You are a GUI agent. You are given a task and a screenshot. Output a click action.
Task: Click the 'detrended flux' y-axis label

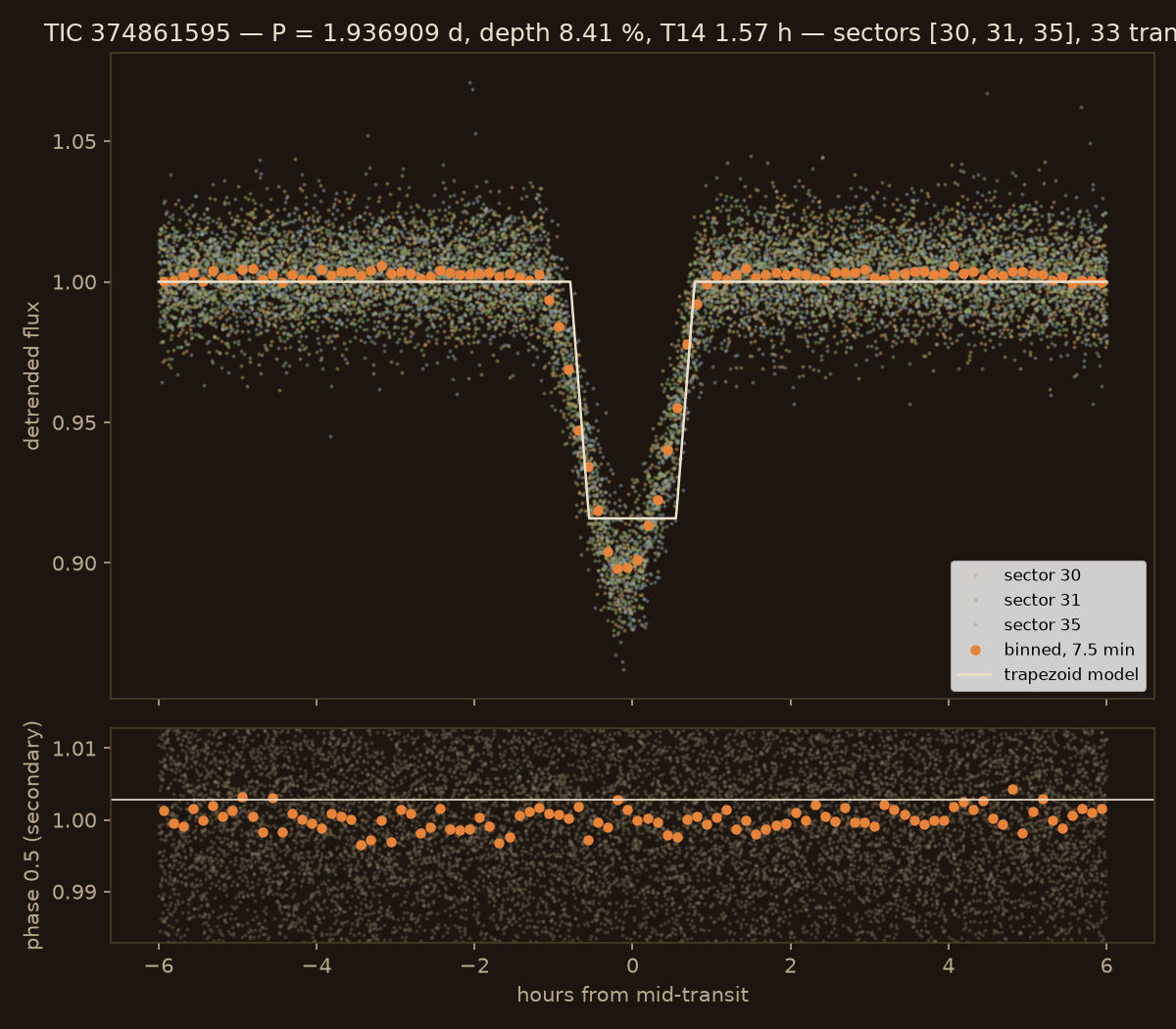pyautogui.click(x=33, y=375)
